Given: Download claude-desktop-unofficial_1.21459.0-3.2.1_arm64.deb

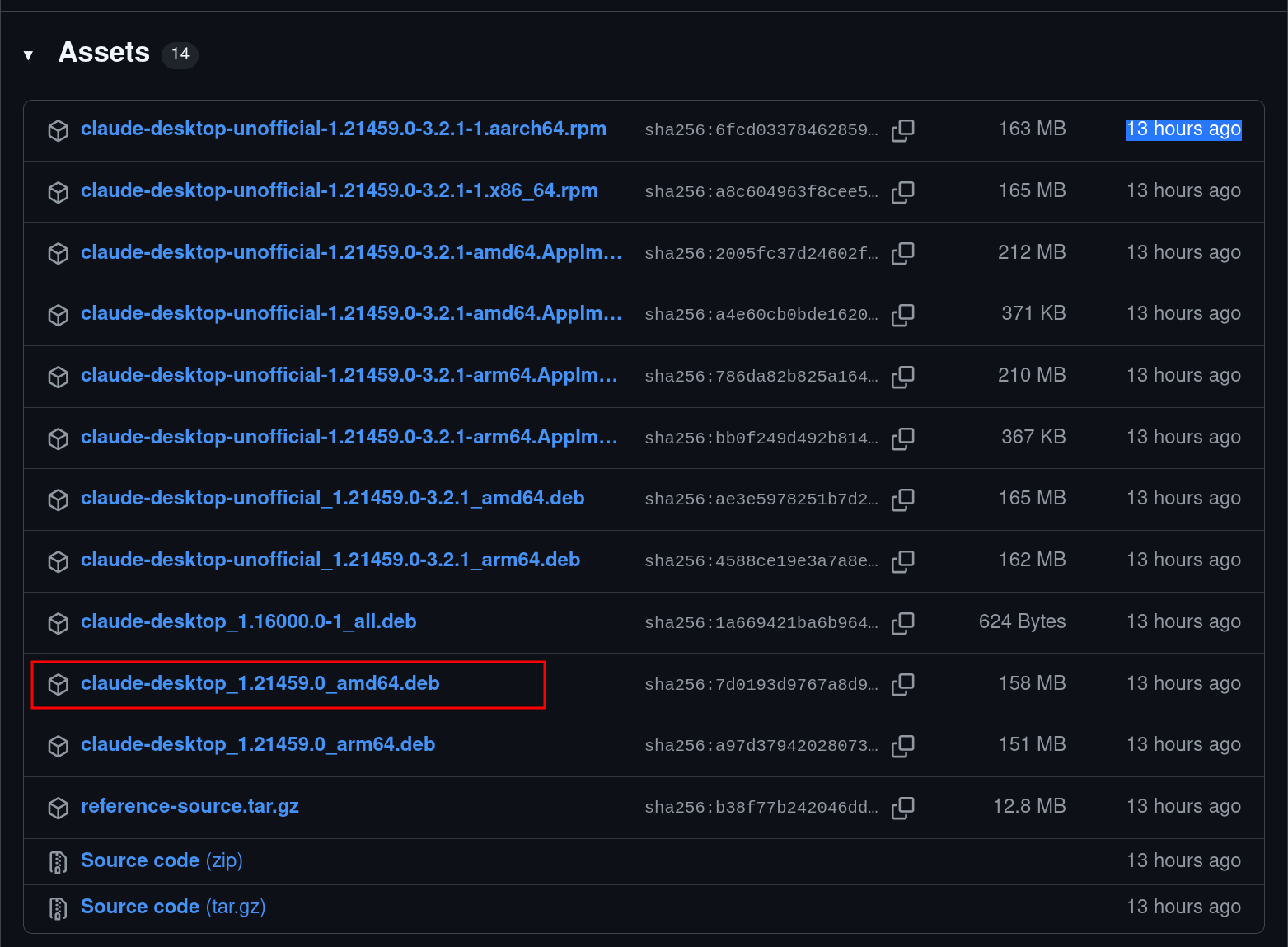Looking at the screenshot, I should click(x=330, y=560).
